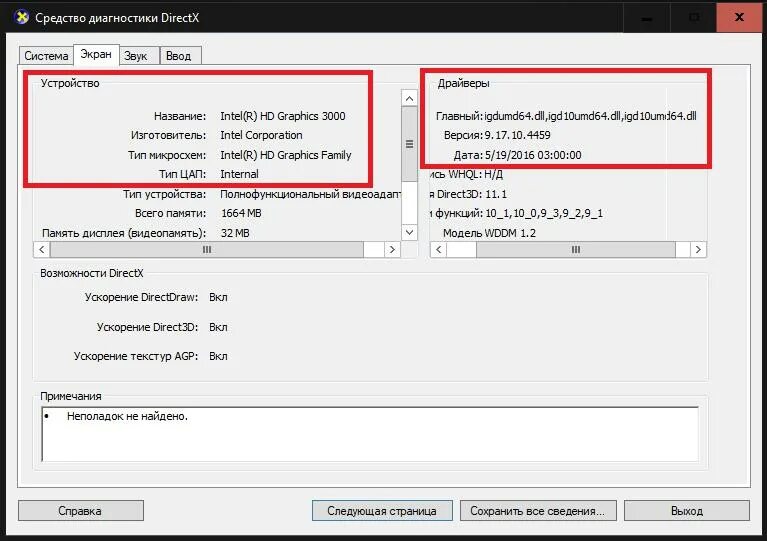The image size is (767, 541).
Task: Click left arrow of drivers panel horizontal scrollbar
Action: (439, 249)
